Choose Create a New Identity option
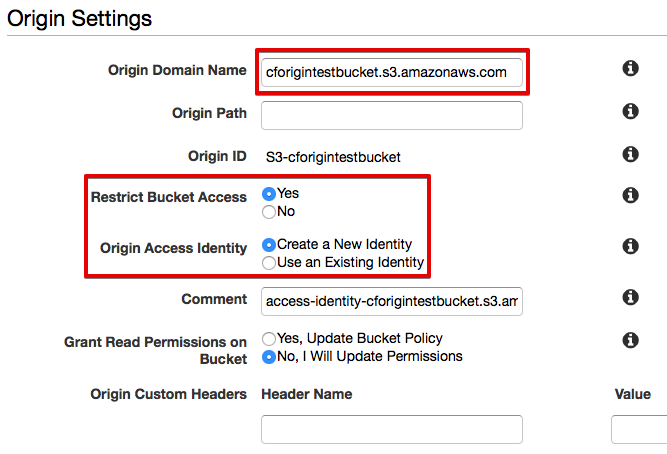Image resolution: width=667 pixels, height=454 pixels. click(x=269, y=245)
